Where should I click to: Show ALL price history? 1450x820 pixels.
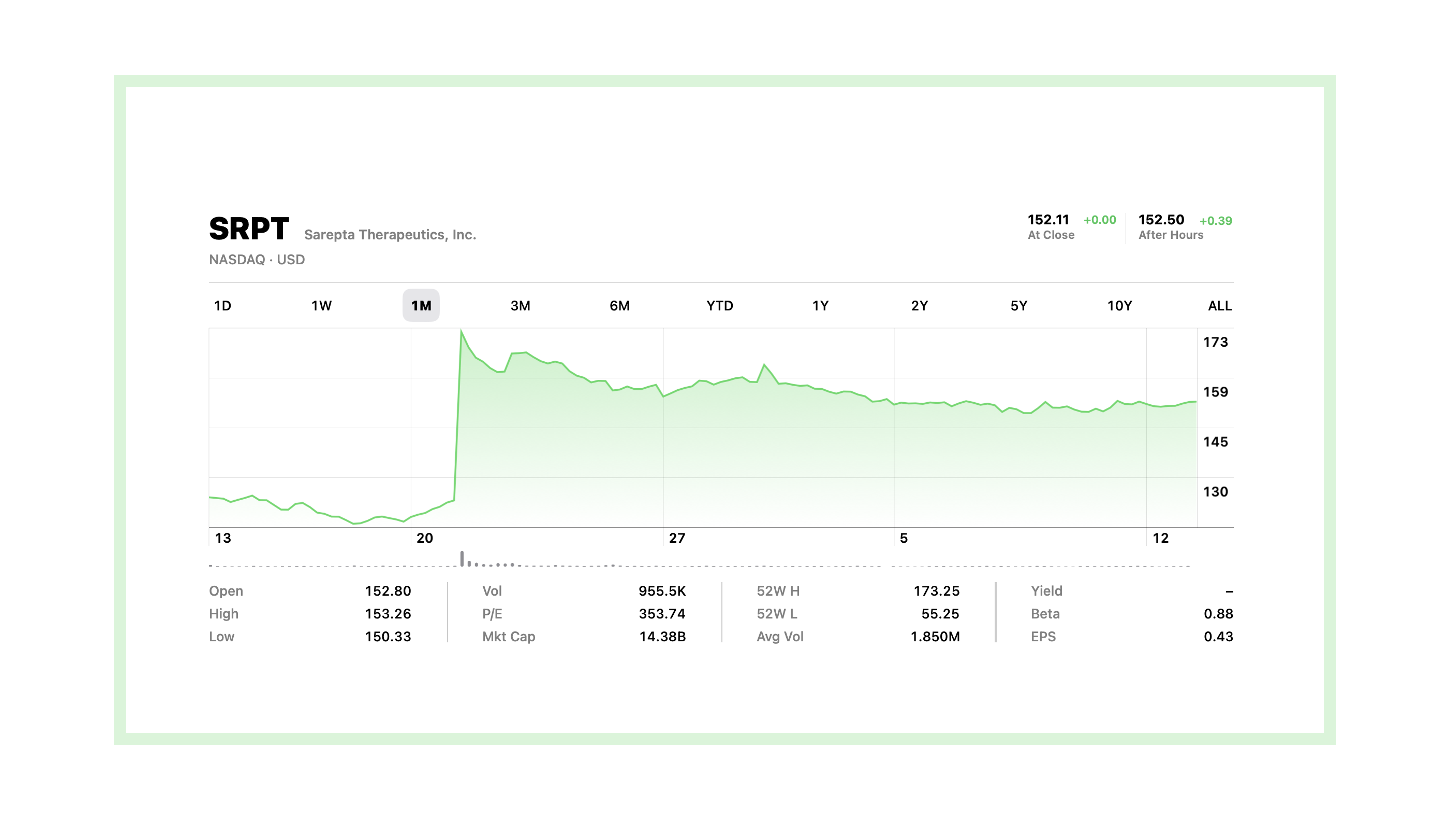[x=1219, y=306]
